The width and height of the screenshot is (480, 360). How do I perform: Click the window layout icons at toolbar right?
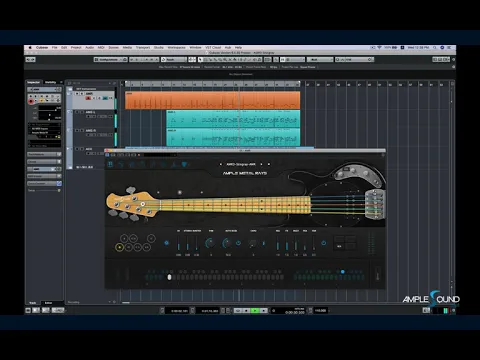[441, 59]
